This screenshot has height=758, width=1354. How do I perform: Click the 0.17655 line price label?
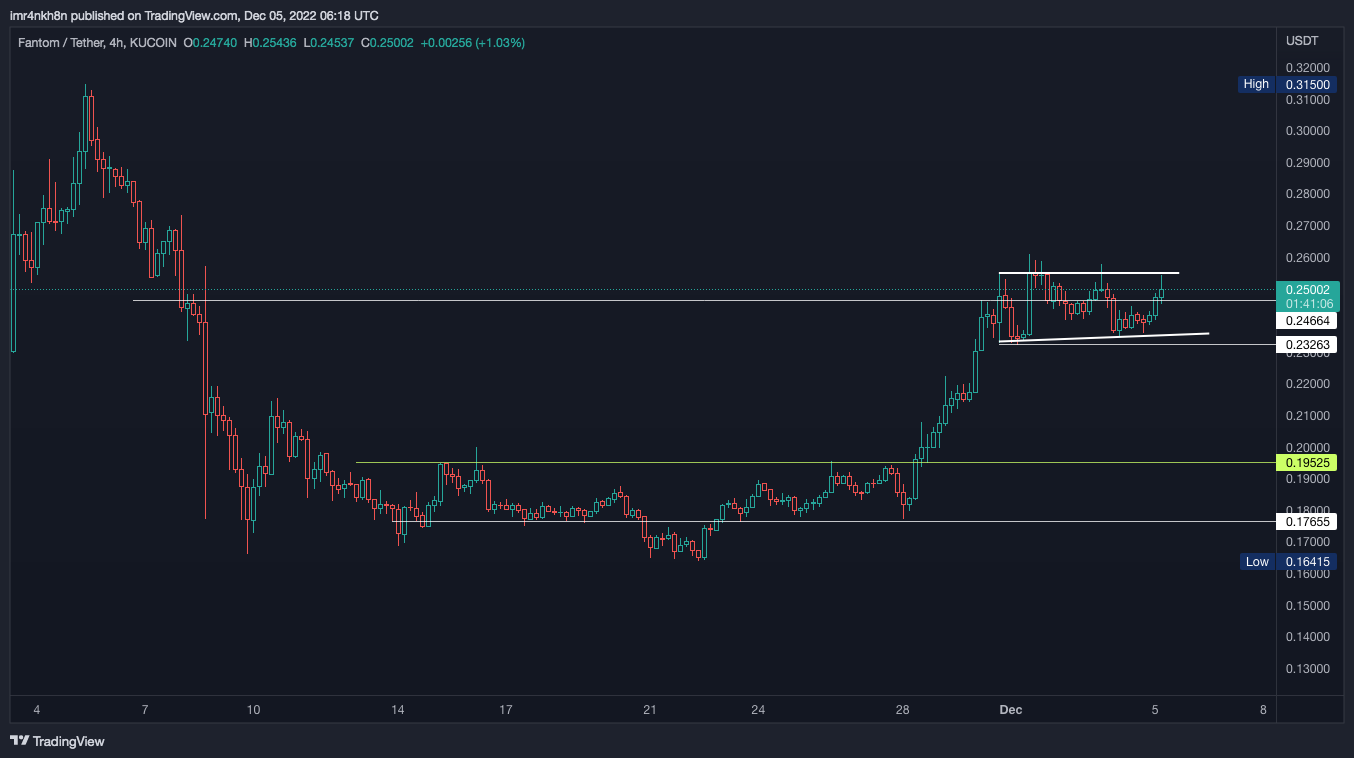coord(1307,522)
